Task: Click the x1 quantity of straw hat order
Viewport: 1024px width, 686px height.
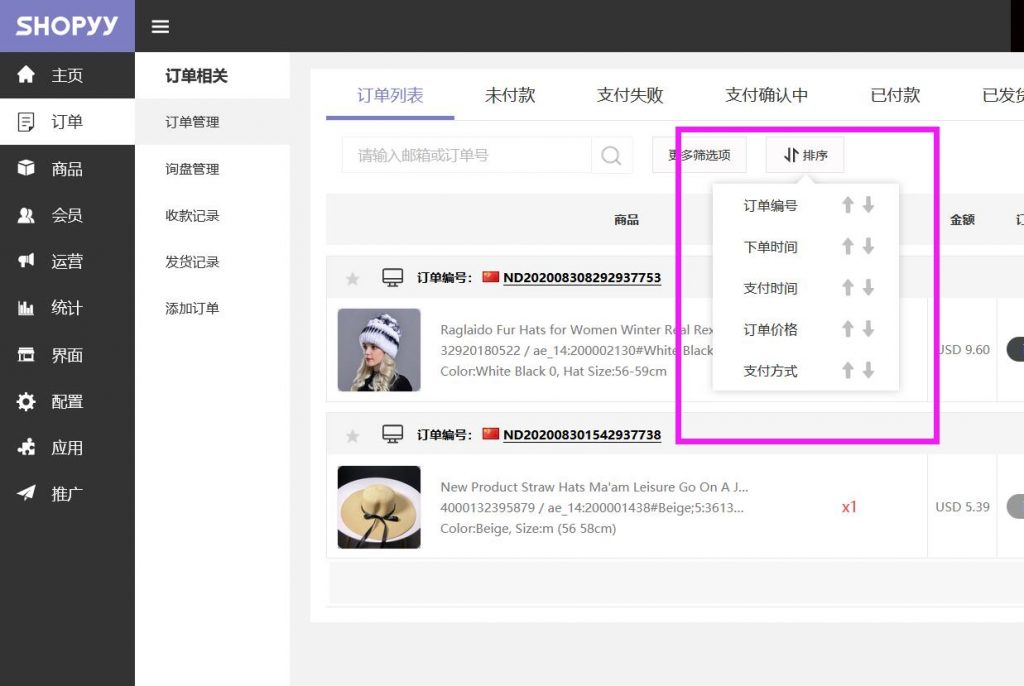Action: pos(849,507)
